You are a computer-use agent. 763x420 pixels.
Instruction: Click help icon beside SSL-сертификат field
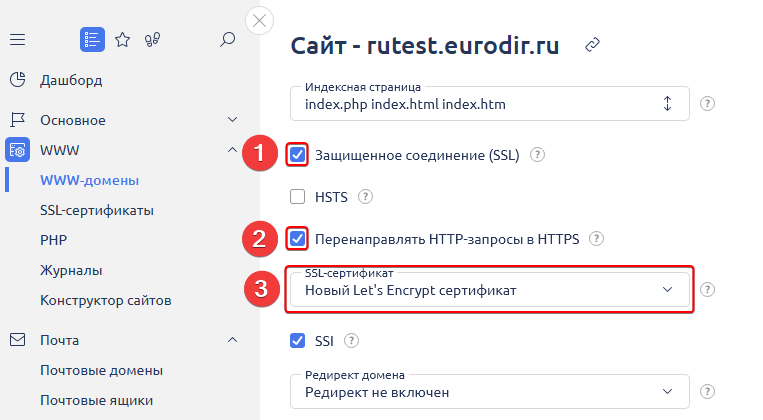tap(708, 289)
